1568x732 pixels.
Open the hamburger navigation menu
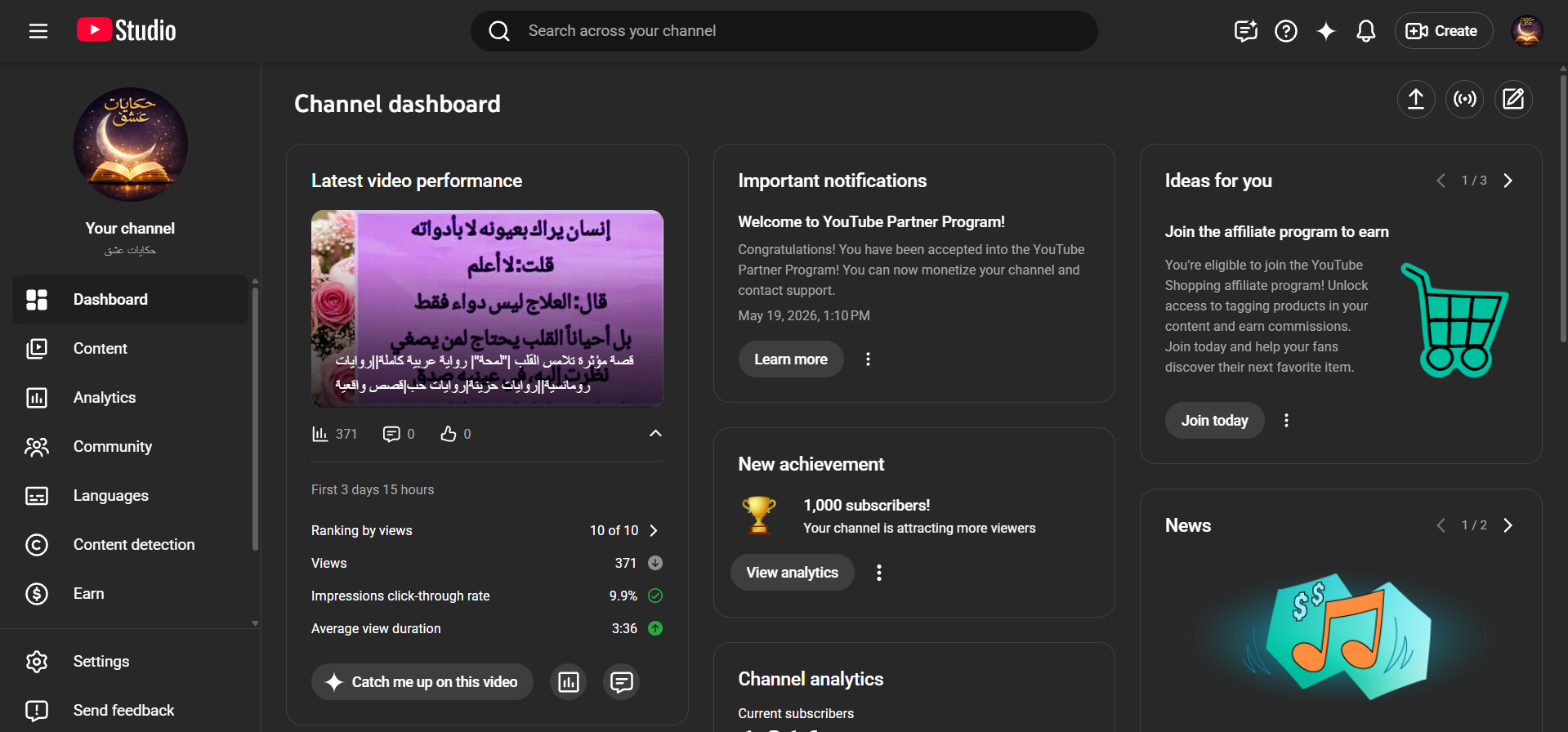38,31
